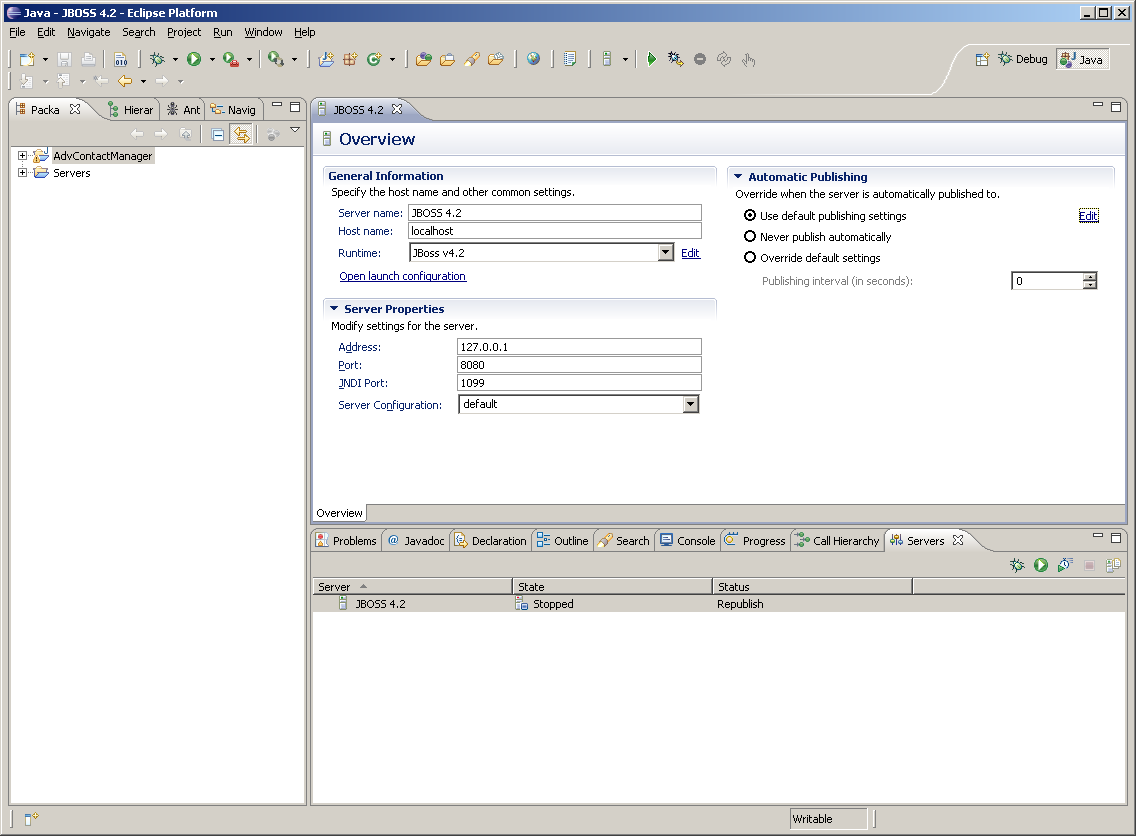Open the Project menu

point(184,32)
